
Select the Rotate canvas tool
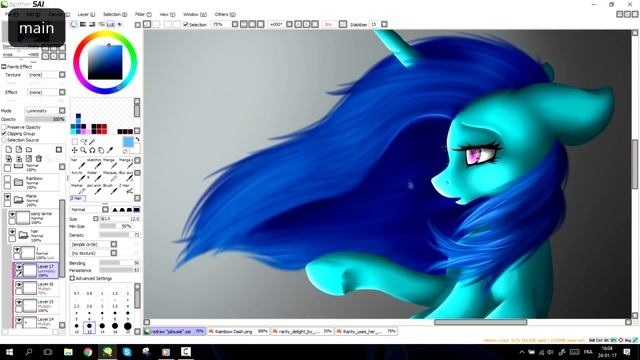pyautogui.click(x=92, y=150)
